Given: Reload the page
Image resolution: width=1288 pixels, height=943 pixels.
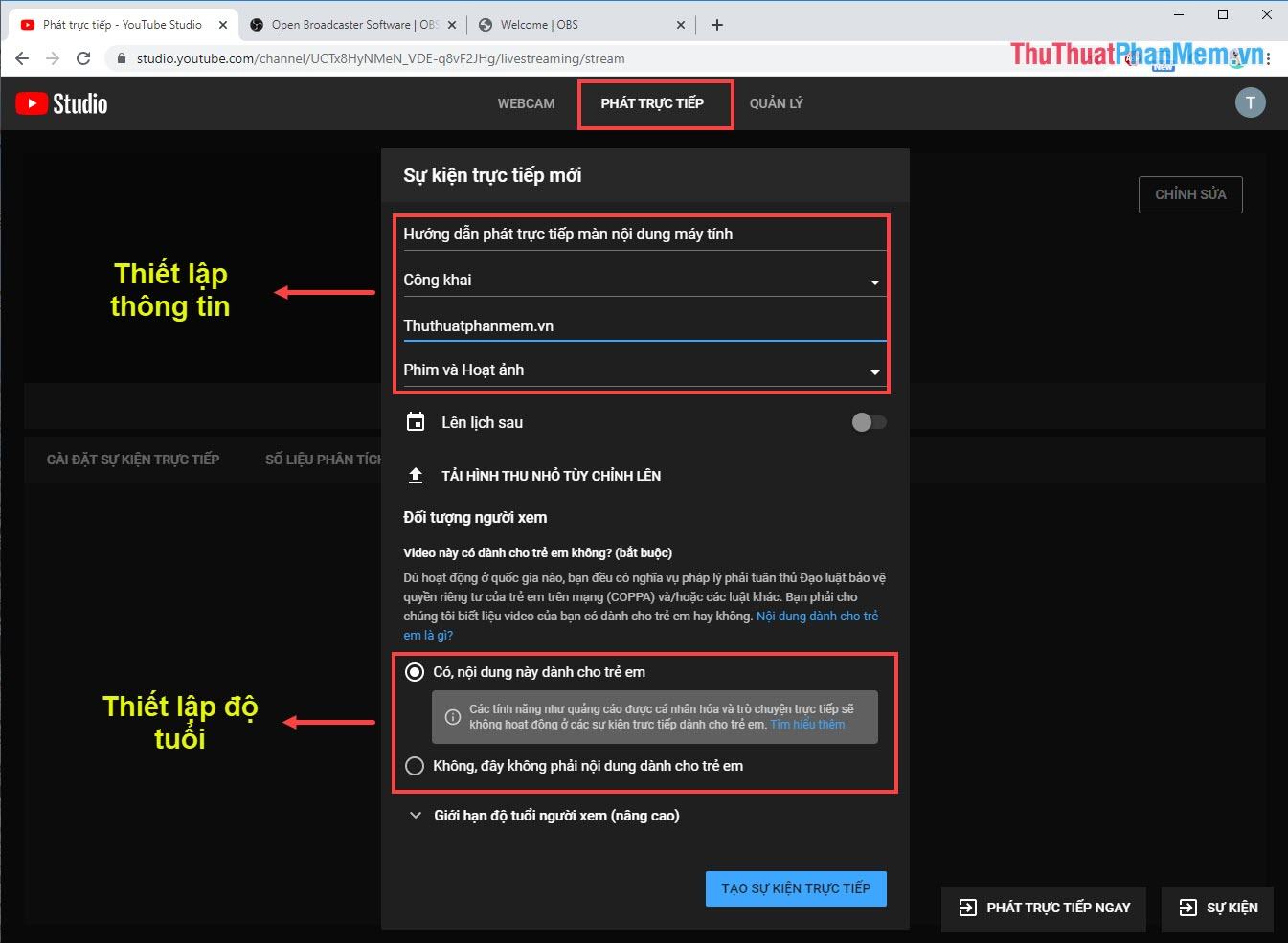Looking at the screenshot, I should 83,58.
